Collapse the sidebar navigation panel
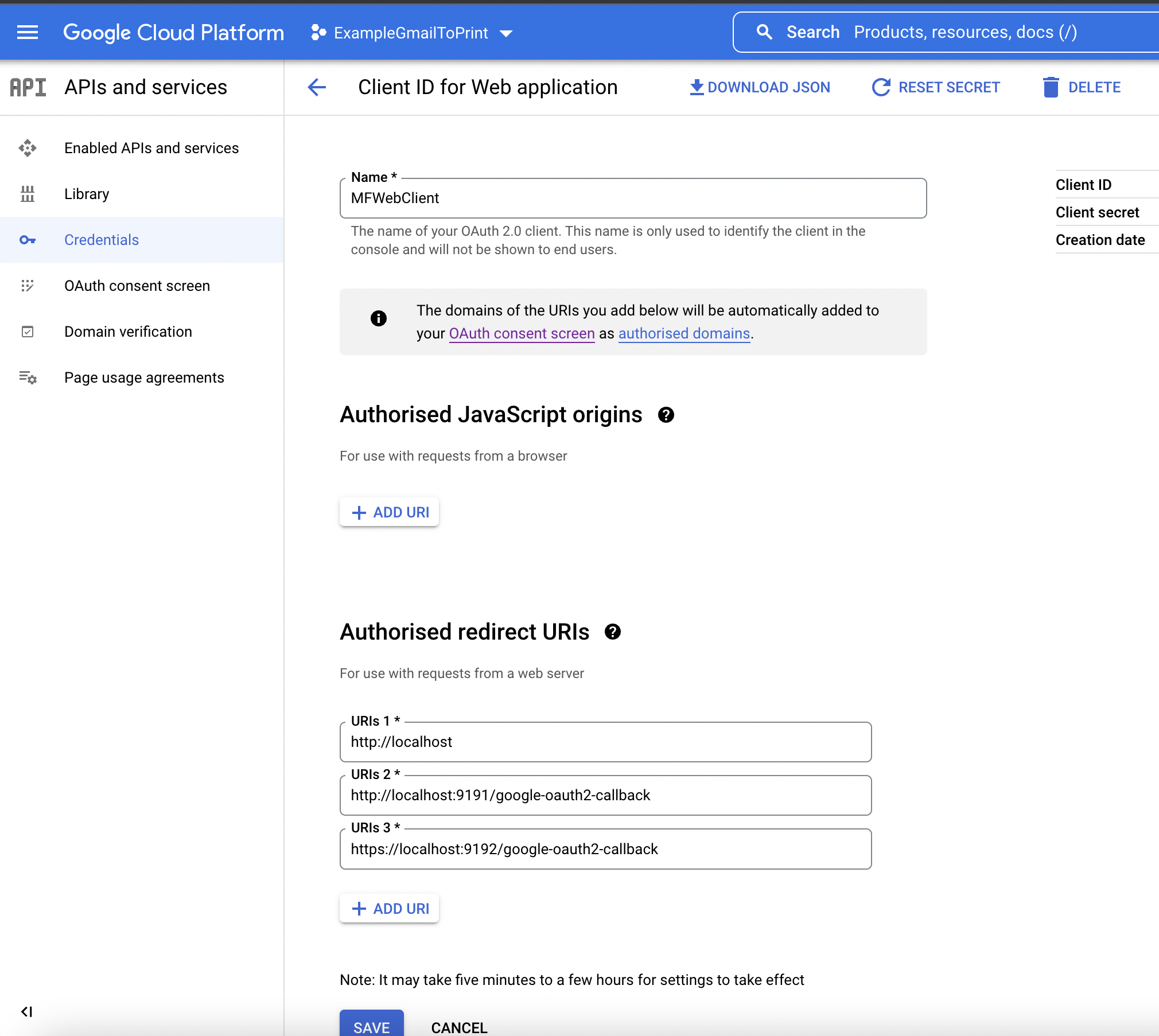1159x1036 pixels. (x=26, y=1011)
